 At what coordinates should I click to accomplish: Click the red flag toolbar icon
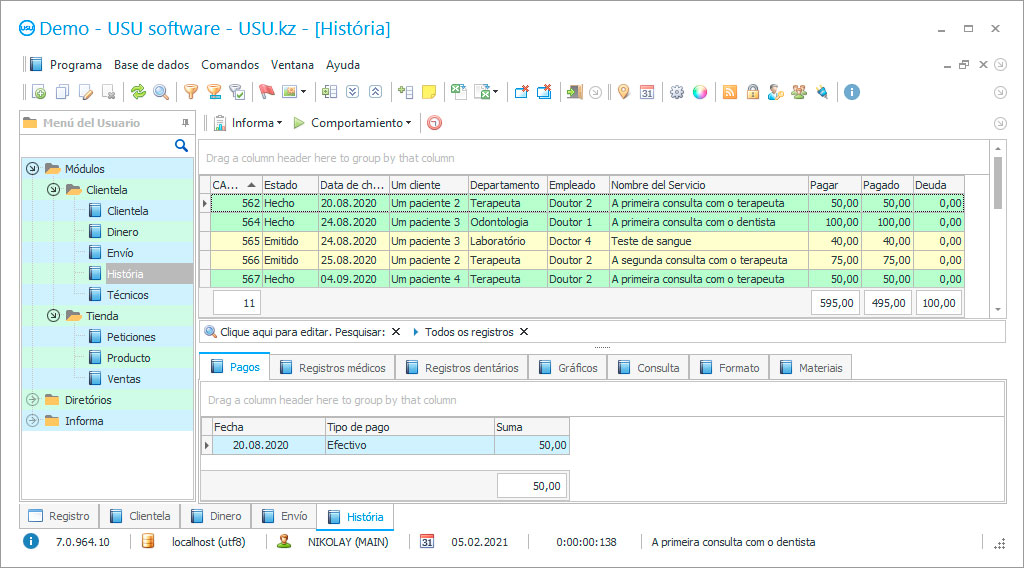[266, 92]
